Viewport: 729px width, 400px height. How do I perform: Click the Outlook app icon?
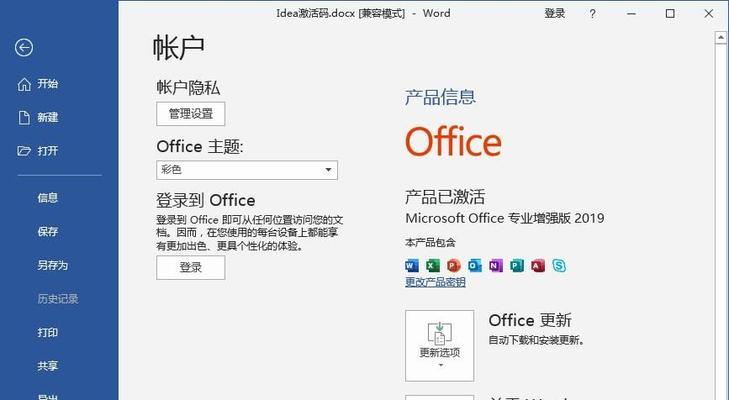point(475,266)
